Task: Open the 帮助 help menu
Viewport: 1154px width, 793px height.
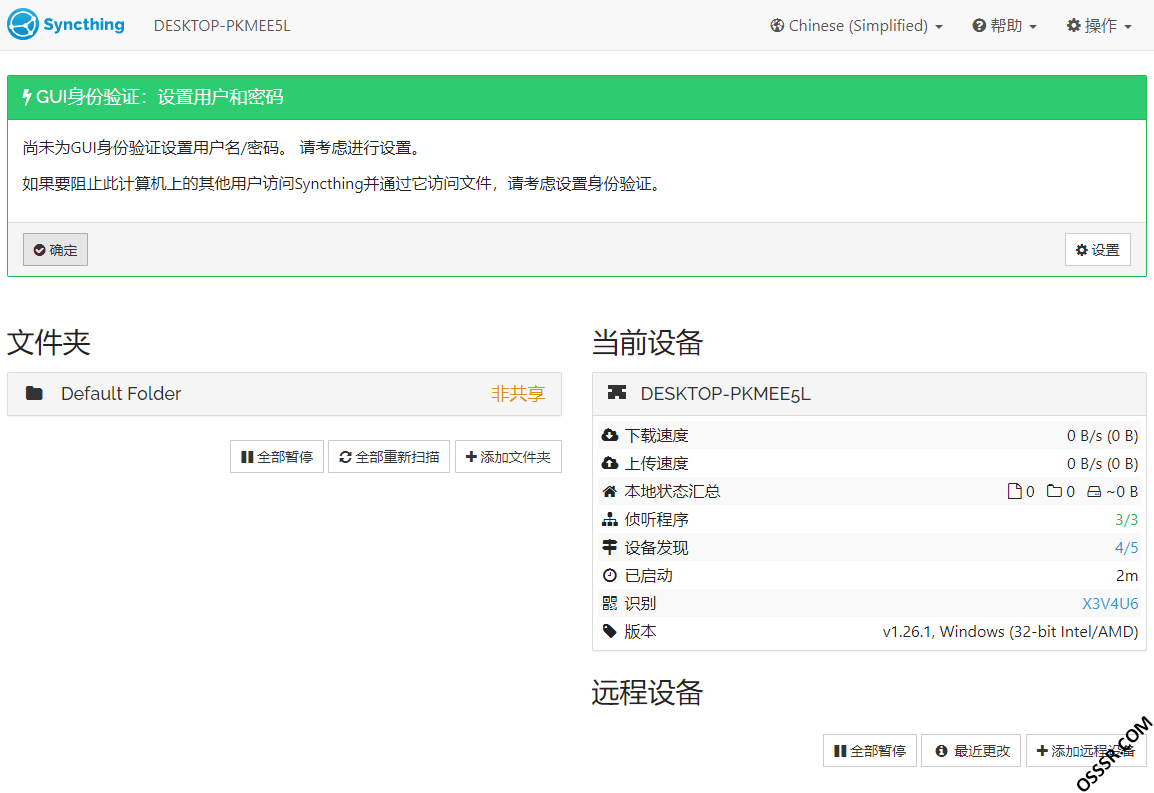Action: (1005, 26)
